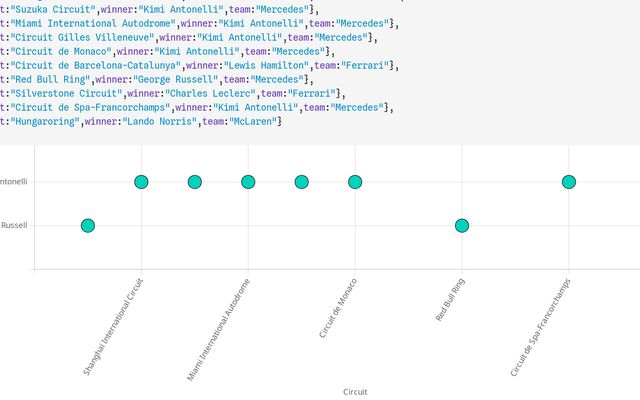Click "Lando Norris" winner string in the code
This screenshot has width=640, height=400.
[x=160, y=121]
